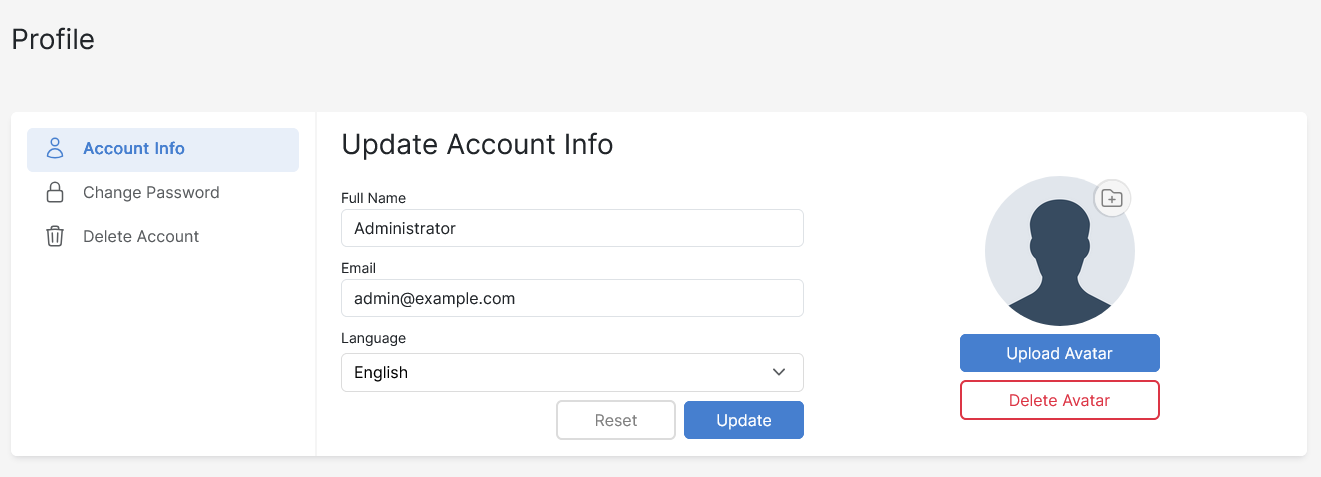This screenshot has height=477, width=1321.
Task: Click the folder-plus icon on the avatar
Action: tap(1112, 198)
